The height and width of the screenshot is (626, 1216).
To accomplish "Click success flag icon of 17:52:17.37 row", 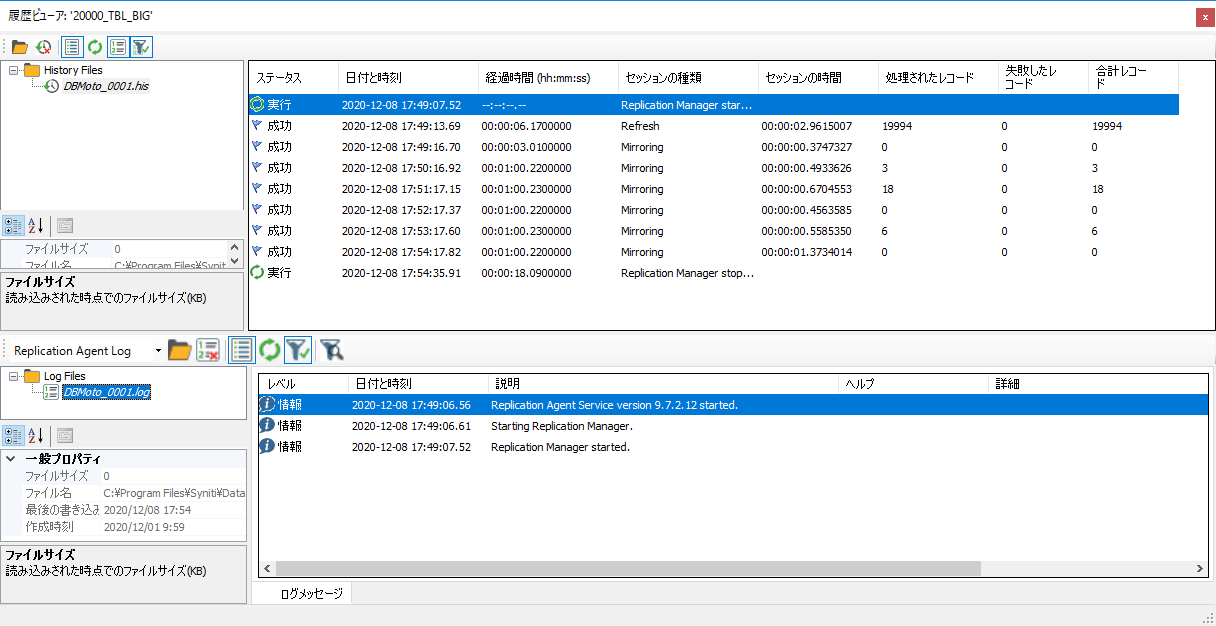I will [x=257, y=210].
